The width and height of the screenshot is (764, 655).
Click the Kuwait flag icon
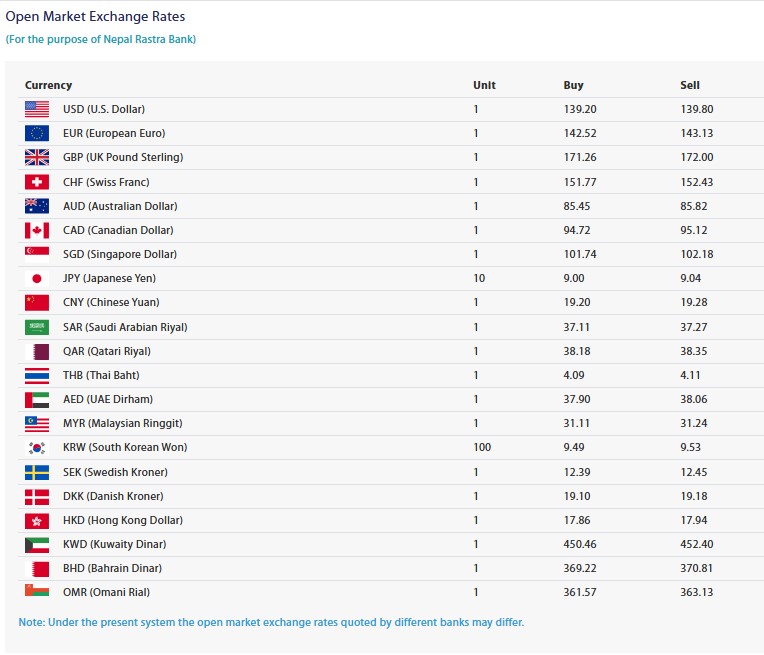coord(36,544)
